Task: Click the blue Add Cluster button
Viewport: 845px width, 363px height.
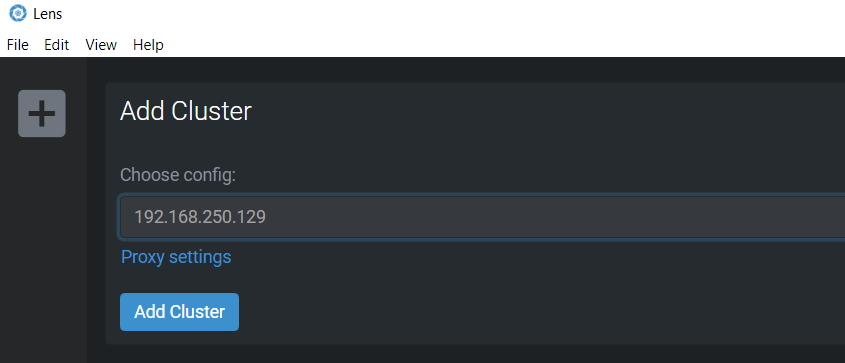Action: point(179,312)
